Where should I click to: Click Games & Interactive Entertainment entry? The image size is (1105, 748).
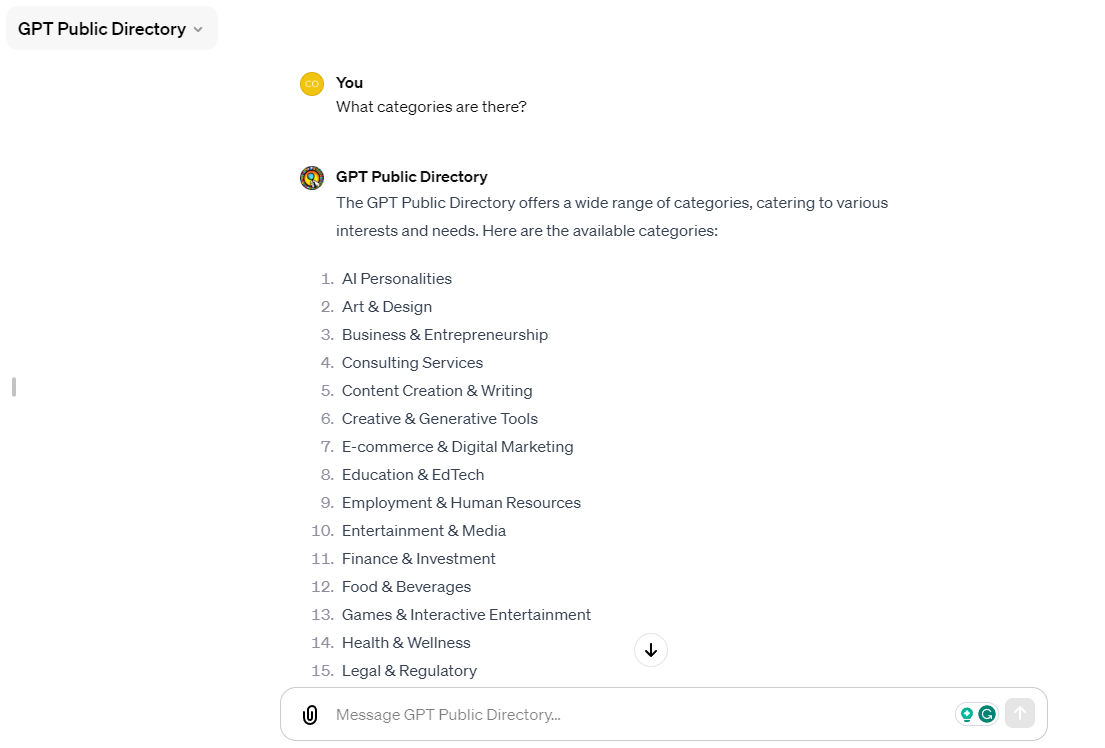(466, 614)
